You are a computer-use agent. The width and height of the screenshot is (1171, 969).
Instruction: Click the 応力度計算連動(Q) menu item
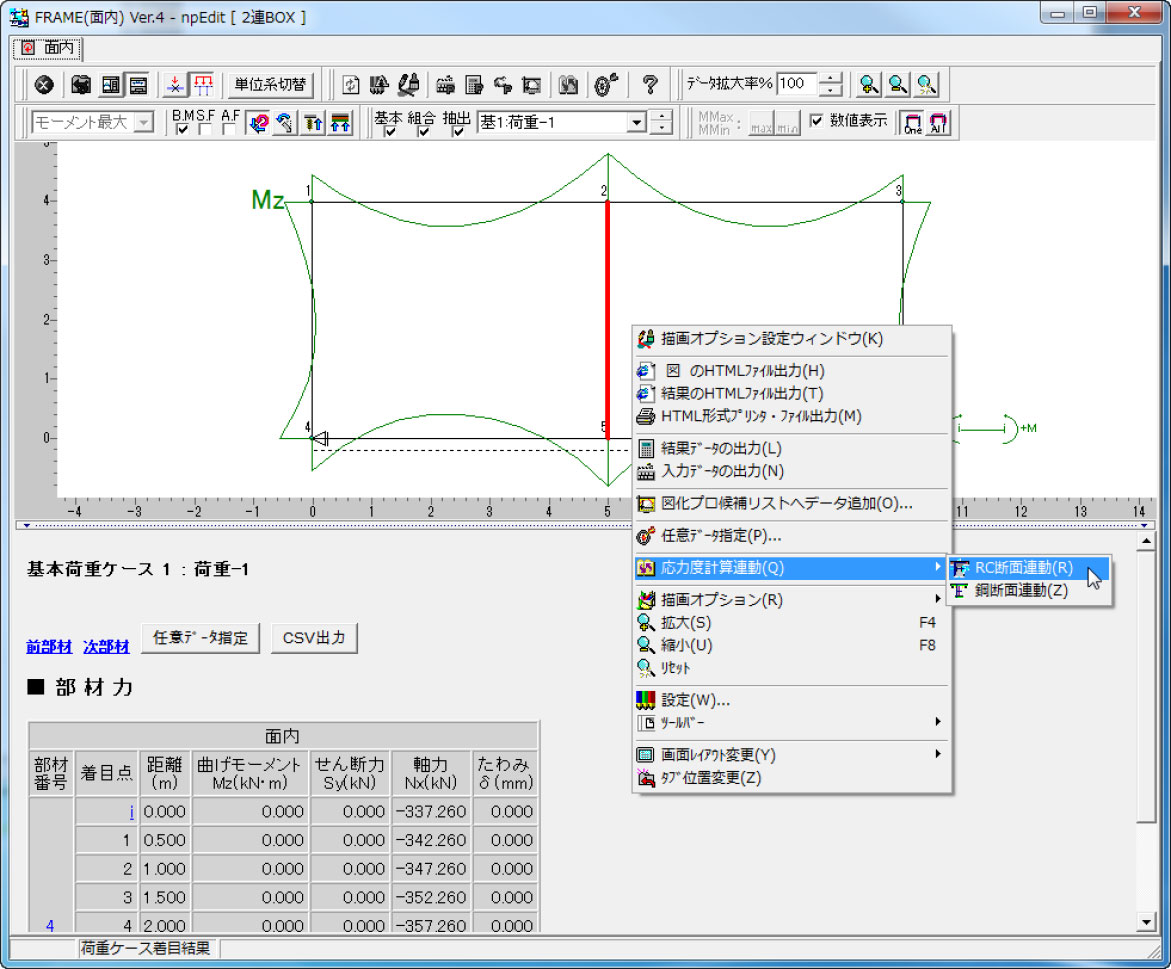[x=792, y=567]
